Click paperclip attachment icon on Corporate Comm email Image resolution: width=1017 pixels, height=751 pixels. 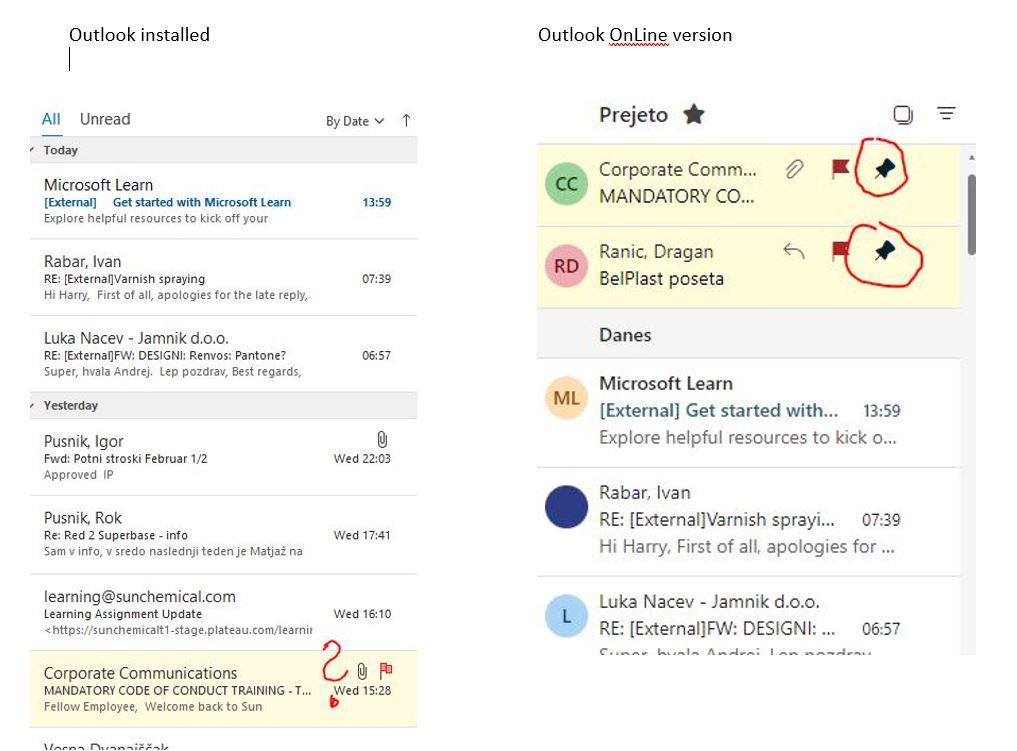click(x=795, y=169)
